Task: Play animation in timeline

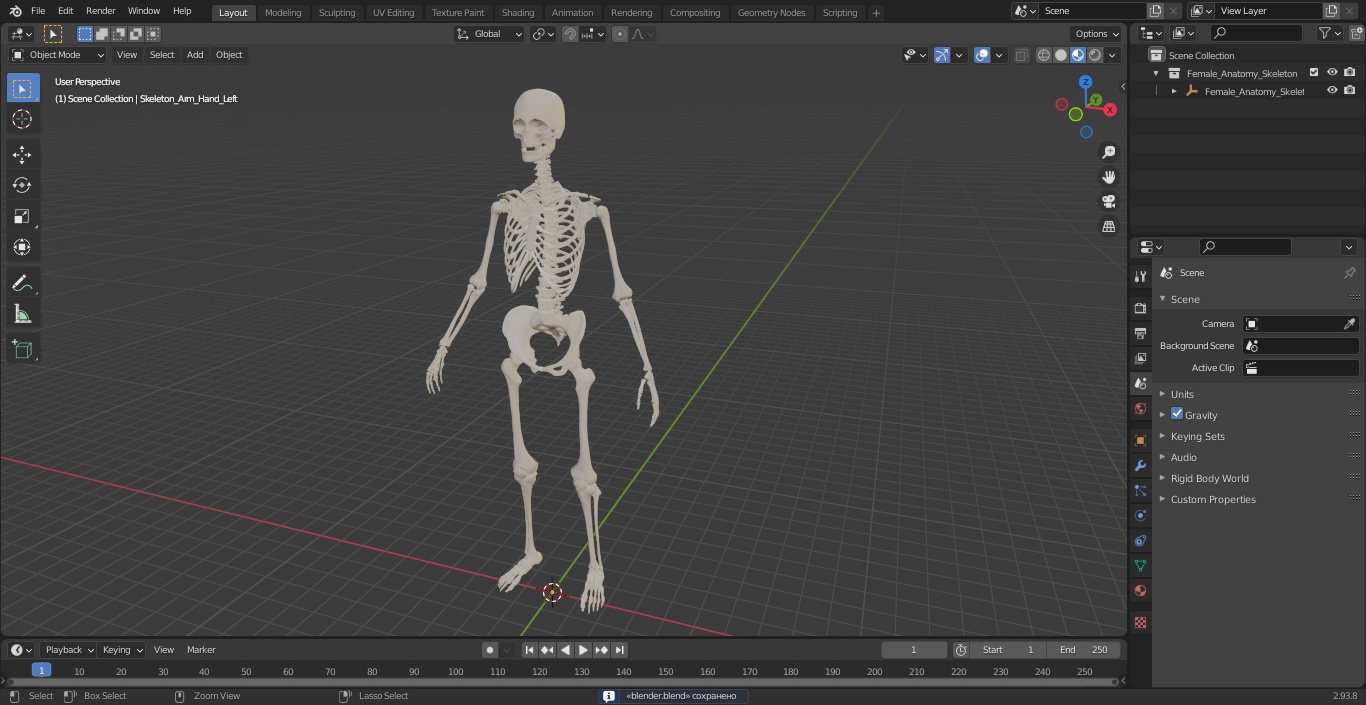Action: (583, 650)
